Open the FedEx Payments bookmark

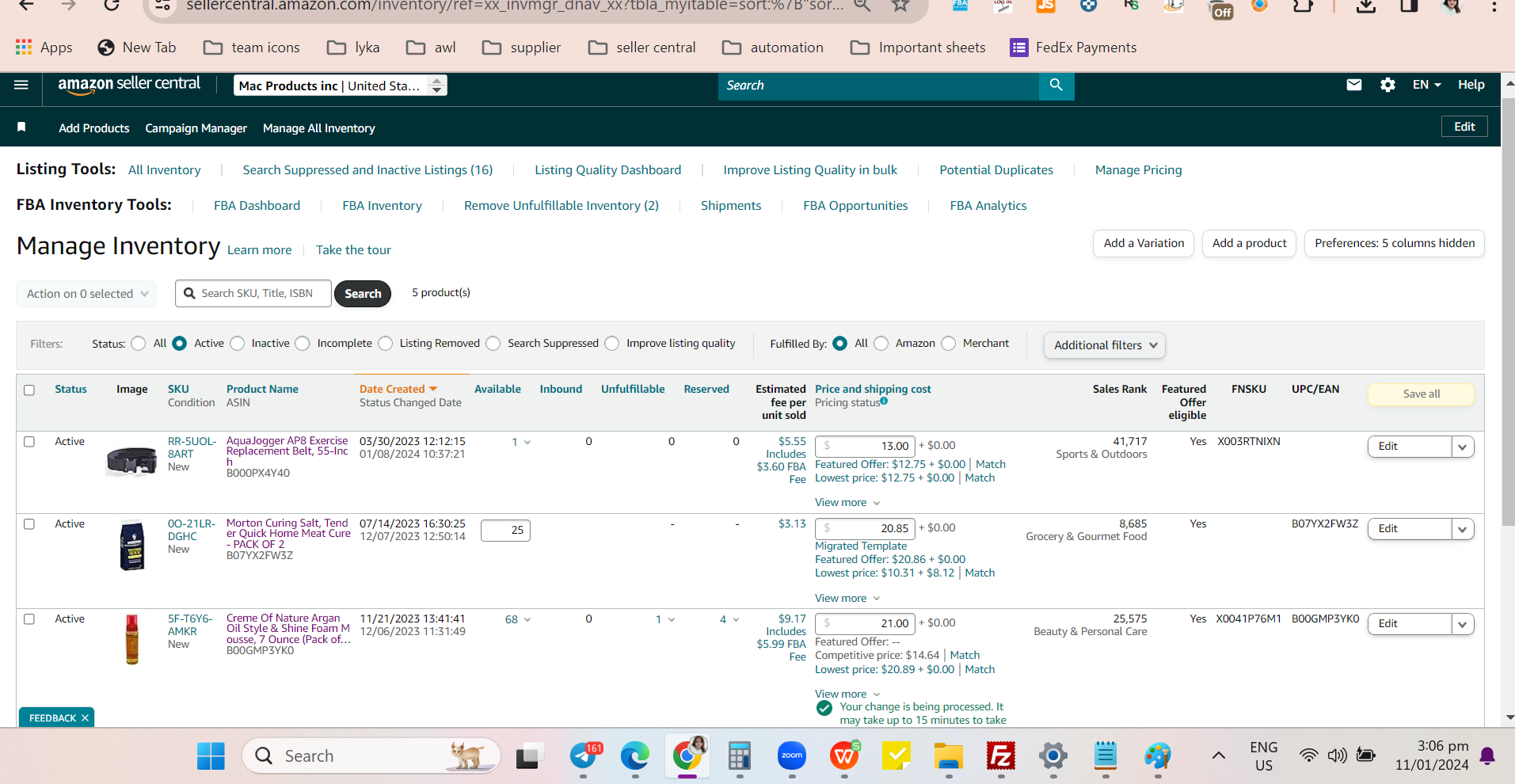tap(1073, 48)
